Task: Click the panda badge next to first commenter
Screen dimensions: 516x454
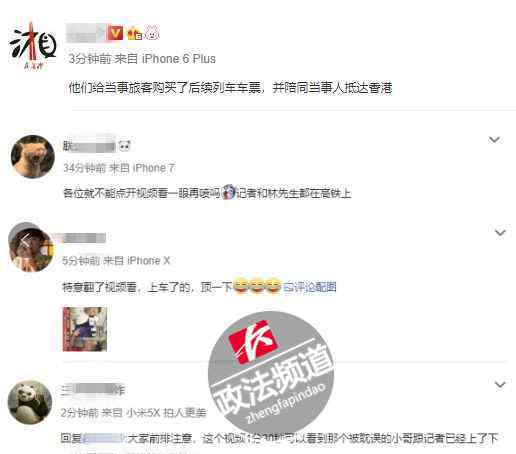Action: (125, 146)
